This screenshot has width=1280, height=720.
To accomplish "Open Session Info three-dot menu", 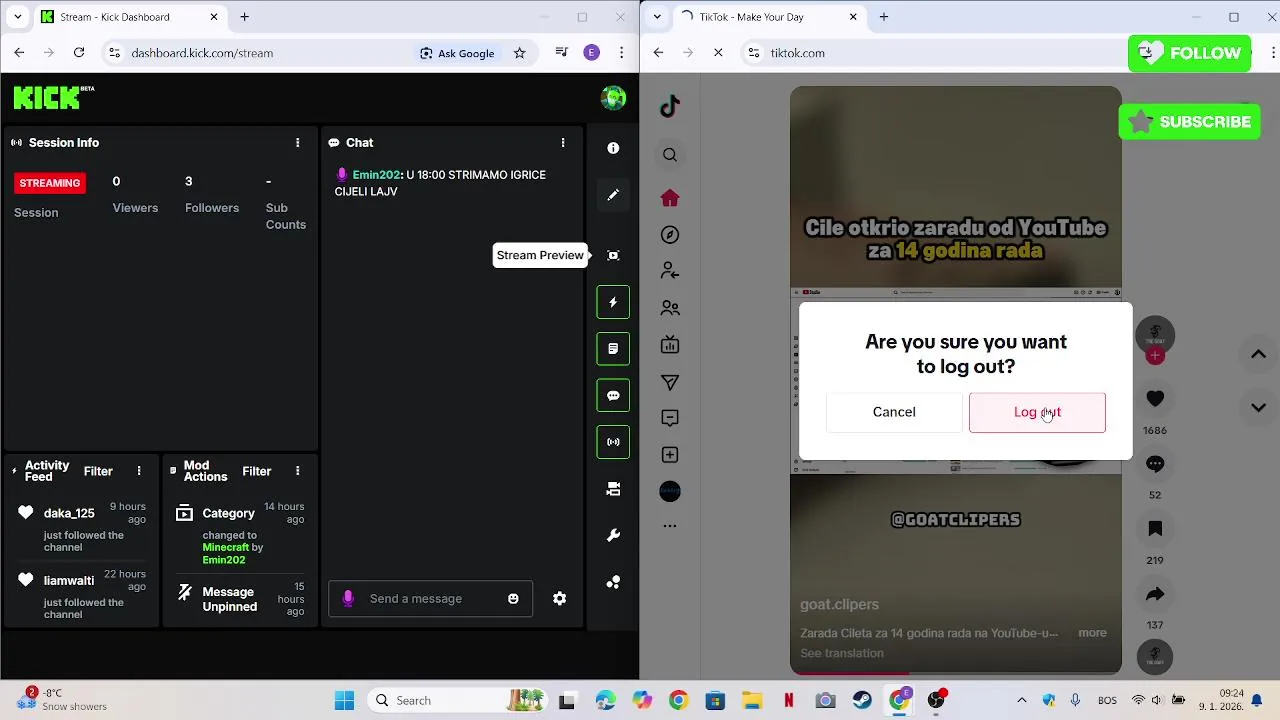I will coord(297,143).
